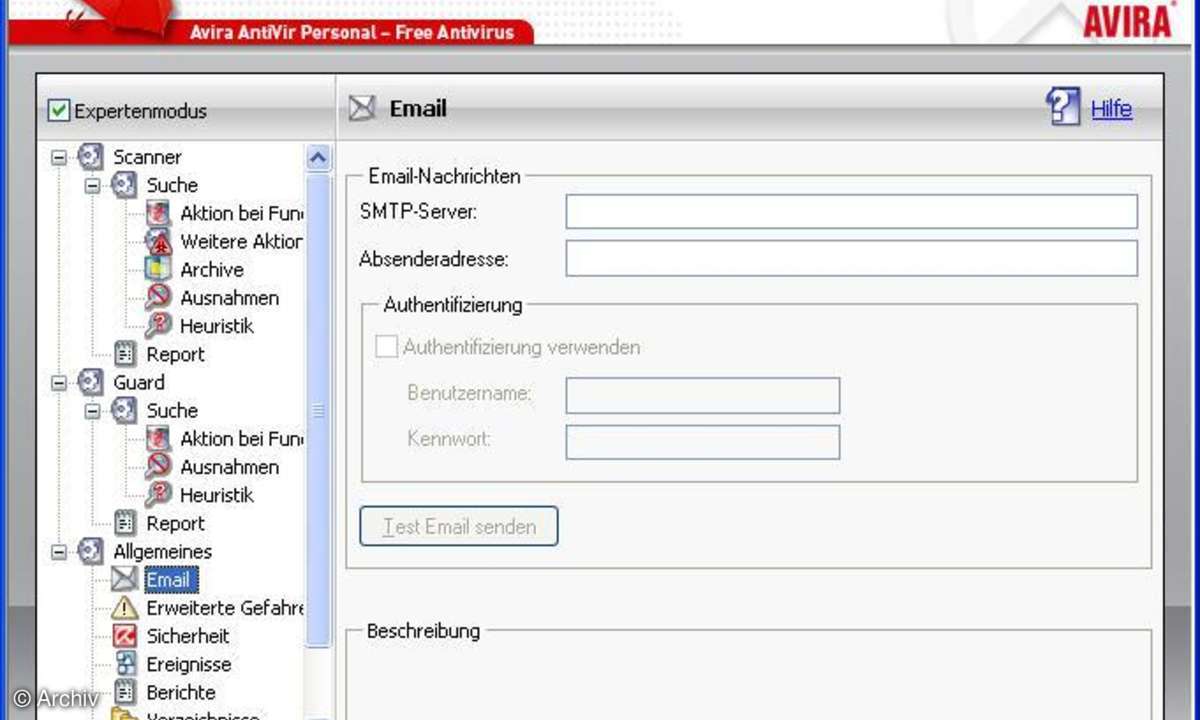Click the Hilfe question mark icon

[x=1062, y=108]
